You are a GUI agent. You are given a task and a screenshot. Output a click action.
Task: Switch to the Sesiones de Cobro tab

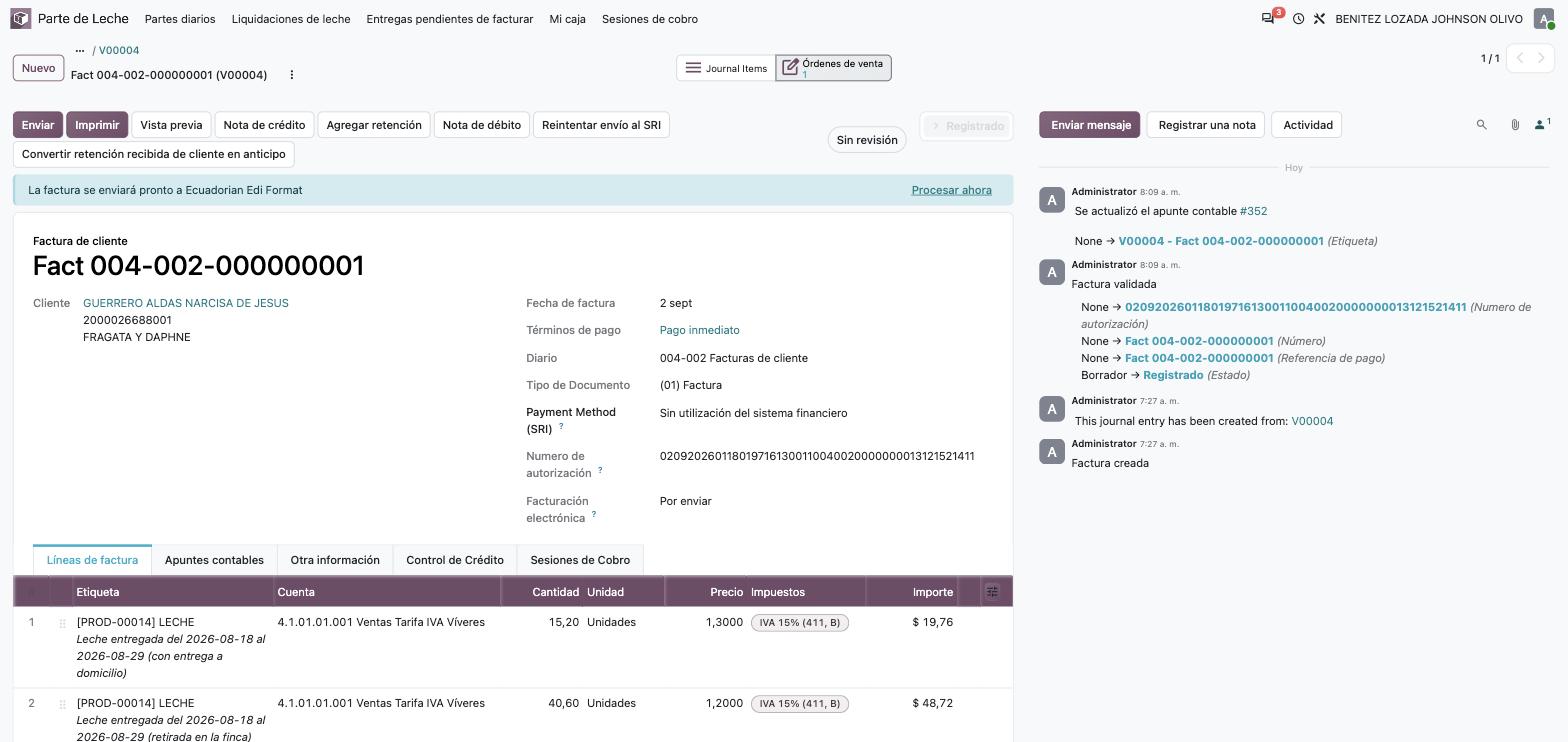[x=580, y=560]
